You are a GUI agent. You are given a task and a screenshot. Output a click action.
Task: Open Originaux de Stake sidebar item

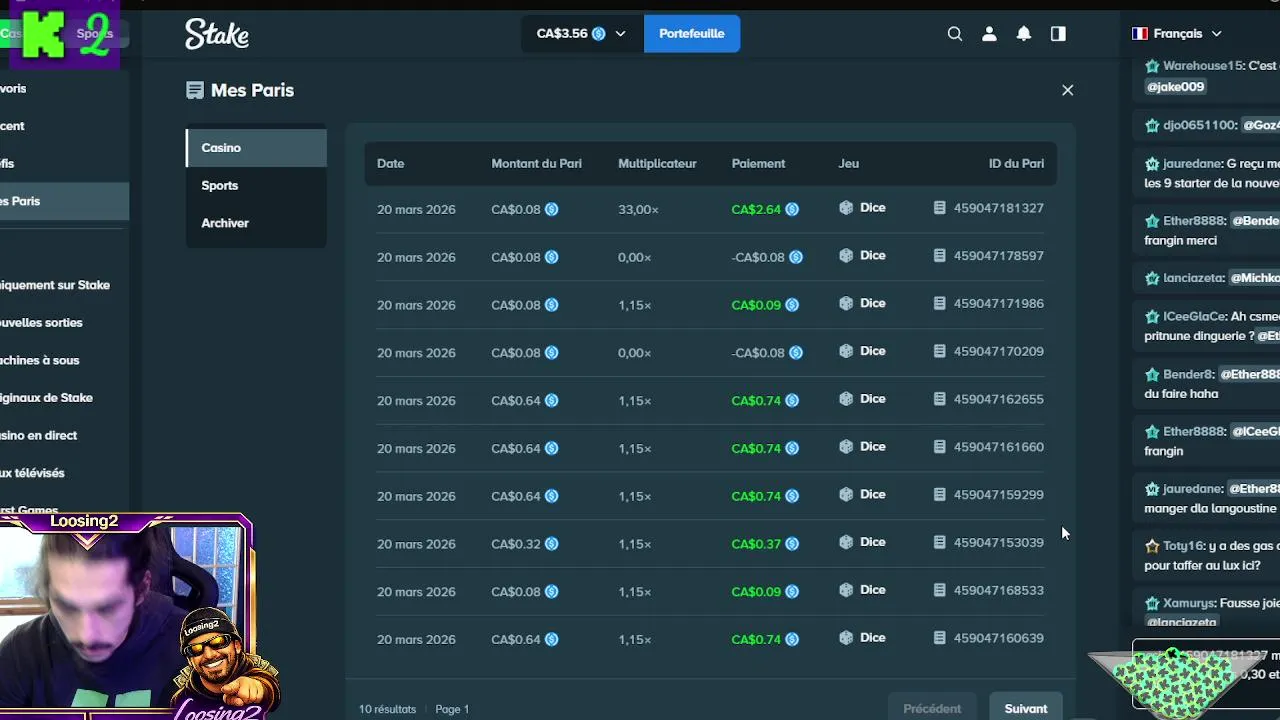46,398
